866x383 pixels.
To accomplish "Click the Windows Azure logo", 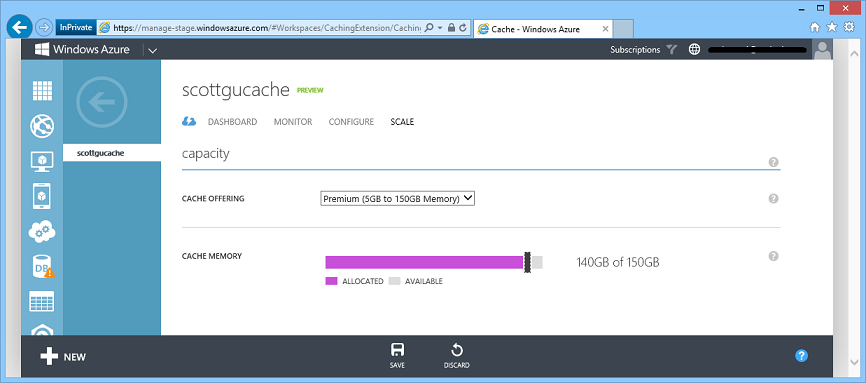I will [x=82, y=50].
